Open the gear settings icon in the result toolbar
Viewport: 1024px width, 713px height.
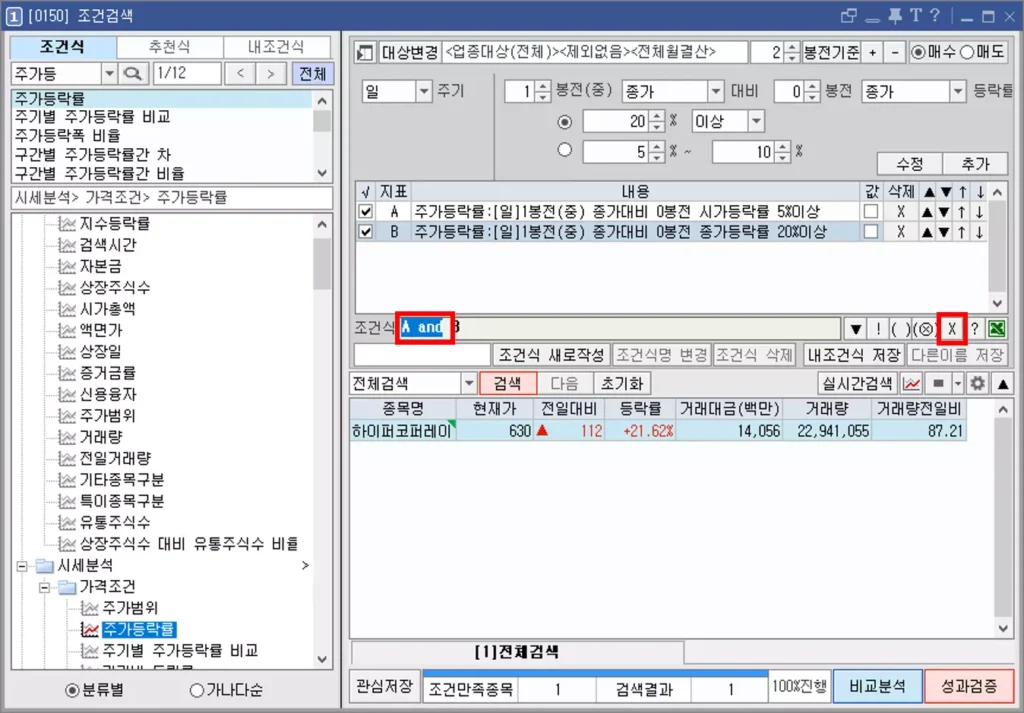tap(977, 383)
